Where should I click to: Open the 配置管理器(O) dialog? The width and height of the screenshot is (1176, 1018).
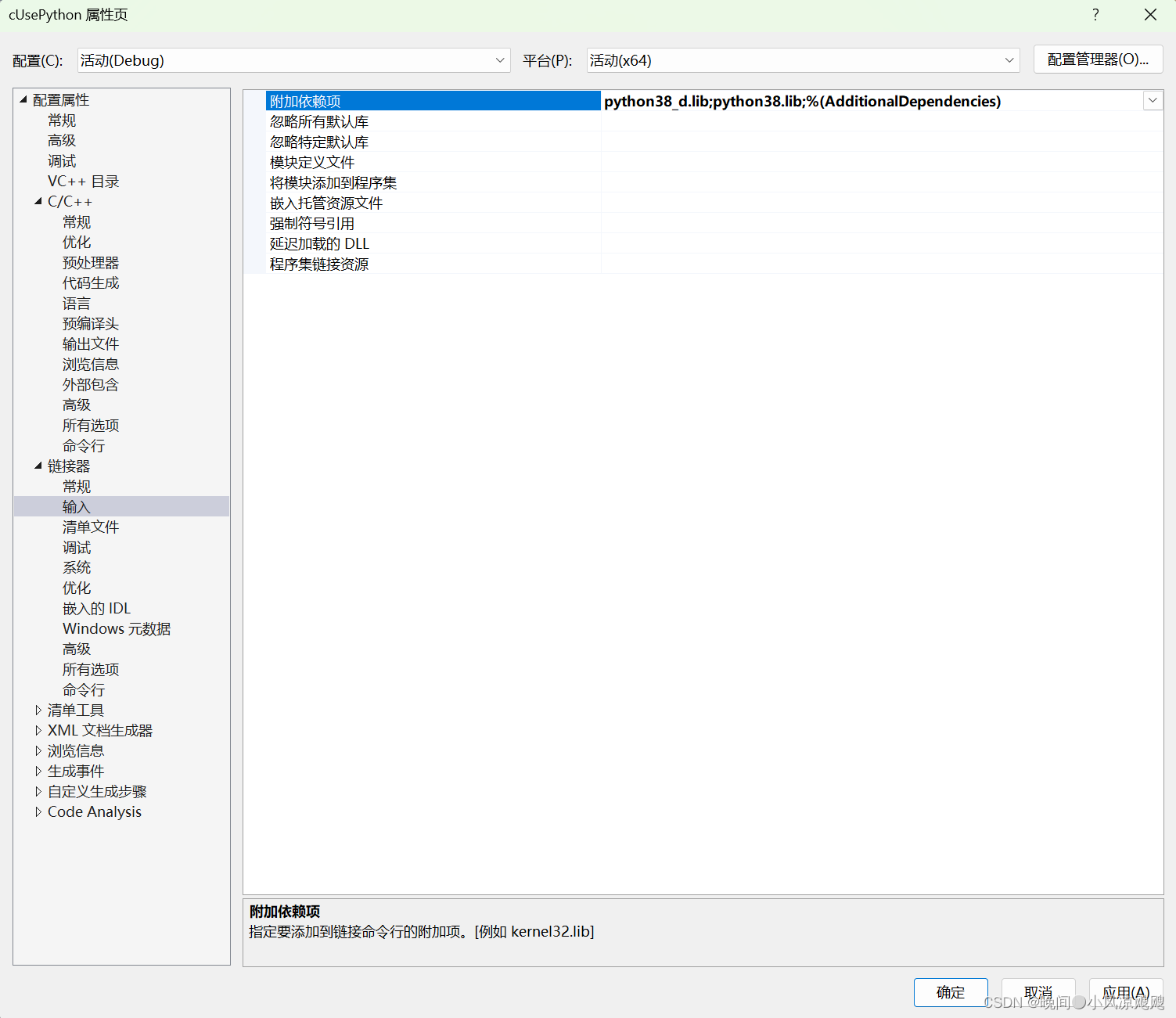[1098, 59]
